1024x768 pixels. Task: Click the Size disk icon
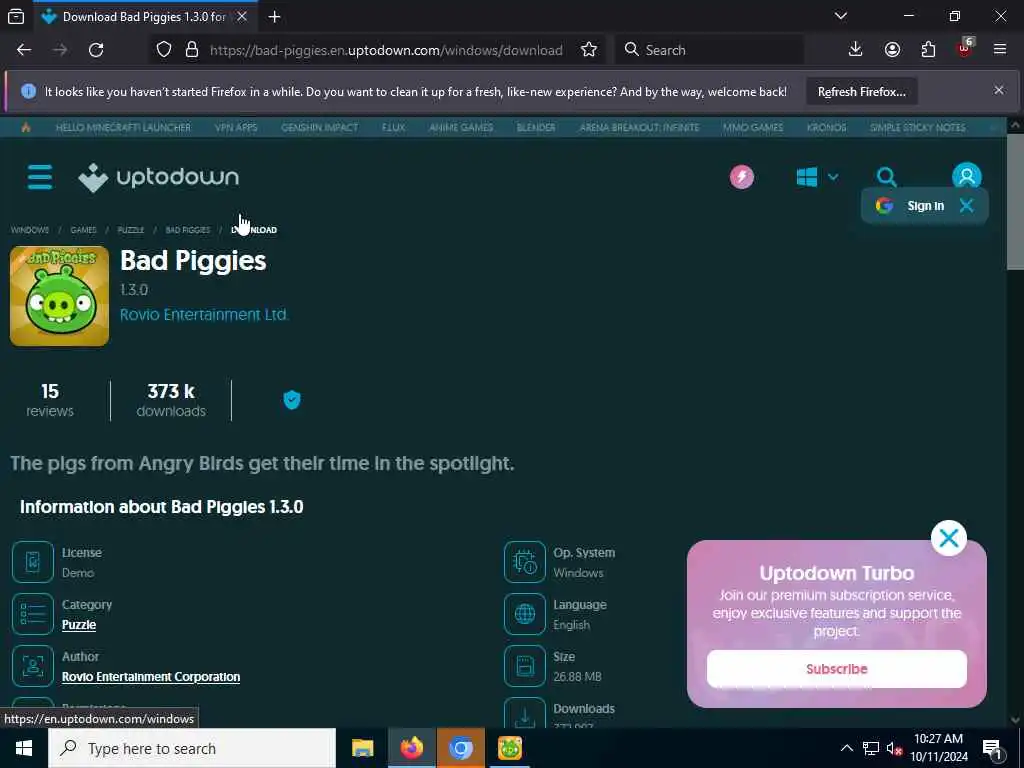[524, 666]
